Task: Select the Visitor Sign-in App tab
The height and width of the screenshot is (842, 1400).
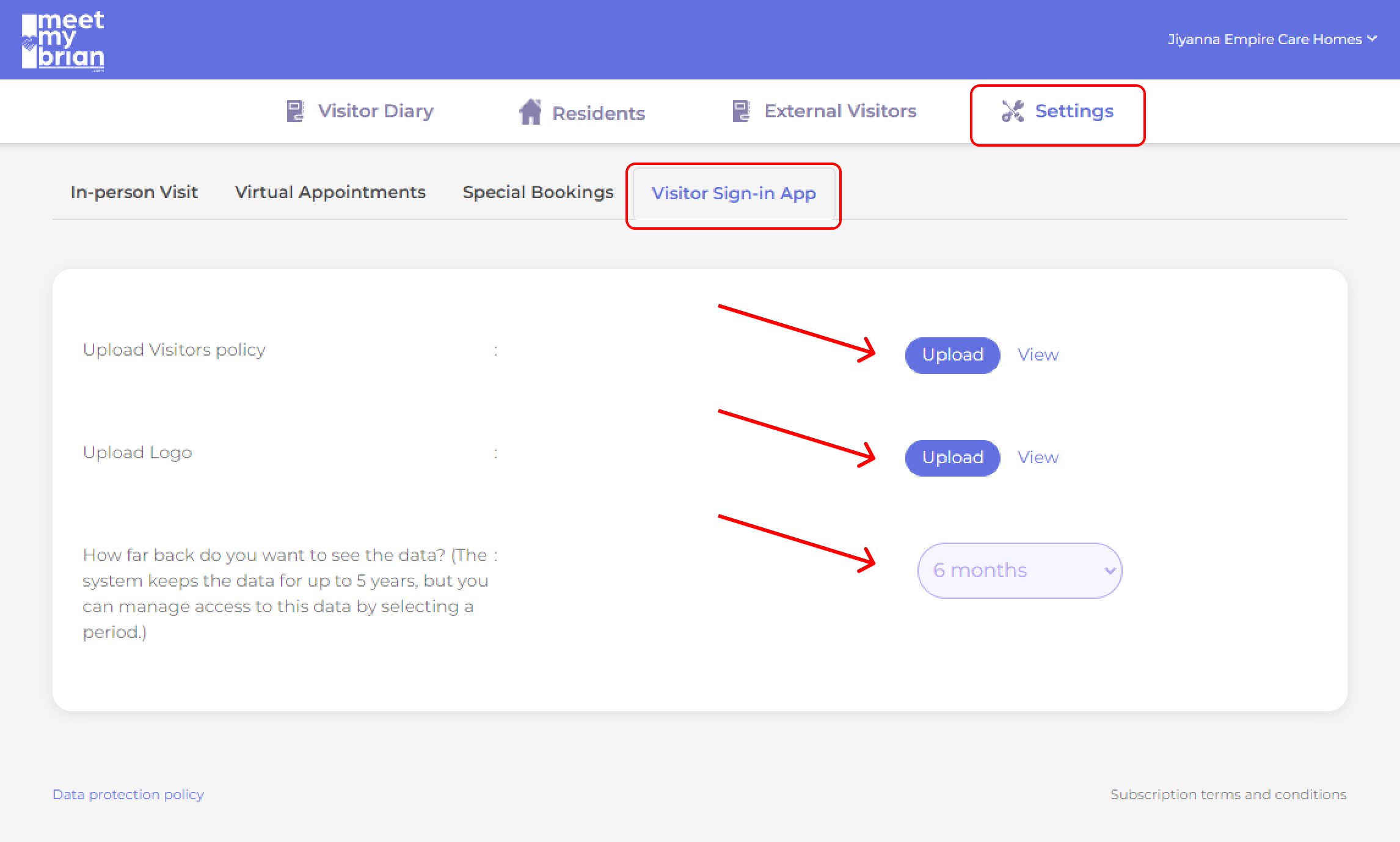Action: (733, 193)
